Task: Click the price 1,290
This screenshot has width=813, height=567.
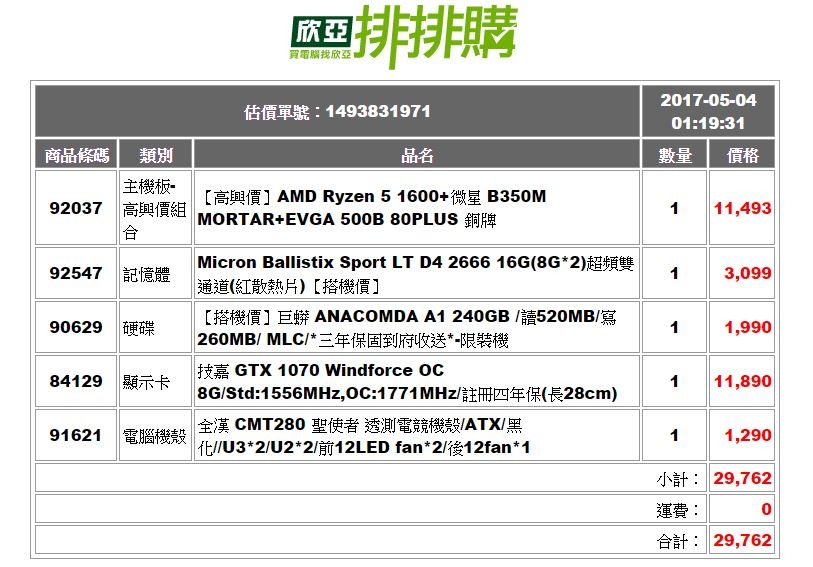Action: 748,435
